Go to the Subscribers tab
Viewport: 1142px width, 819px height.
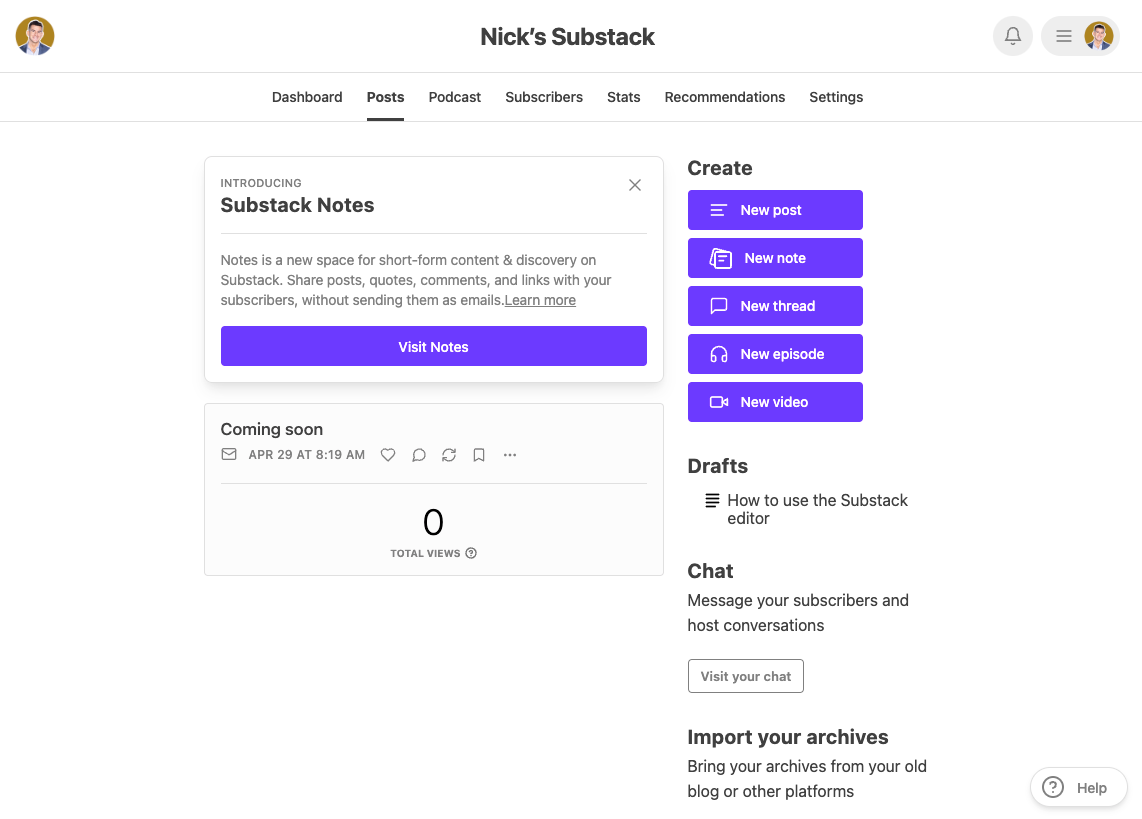(544, 97)
